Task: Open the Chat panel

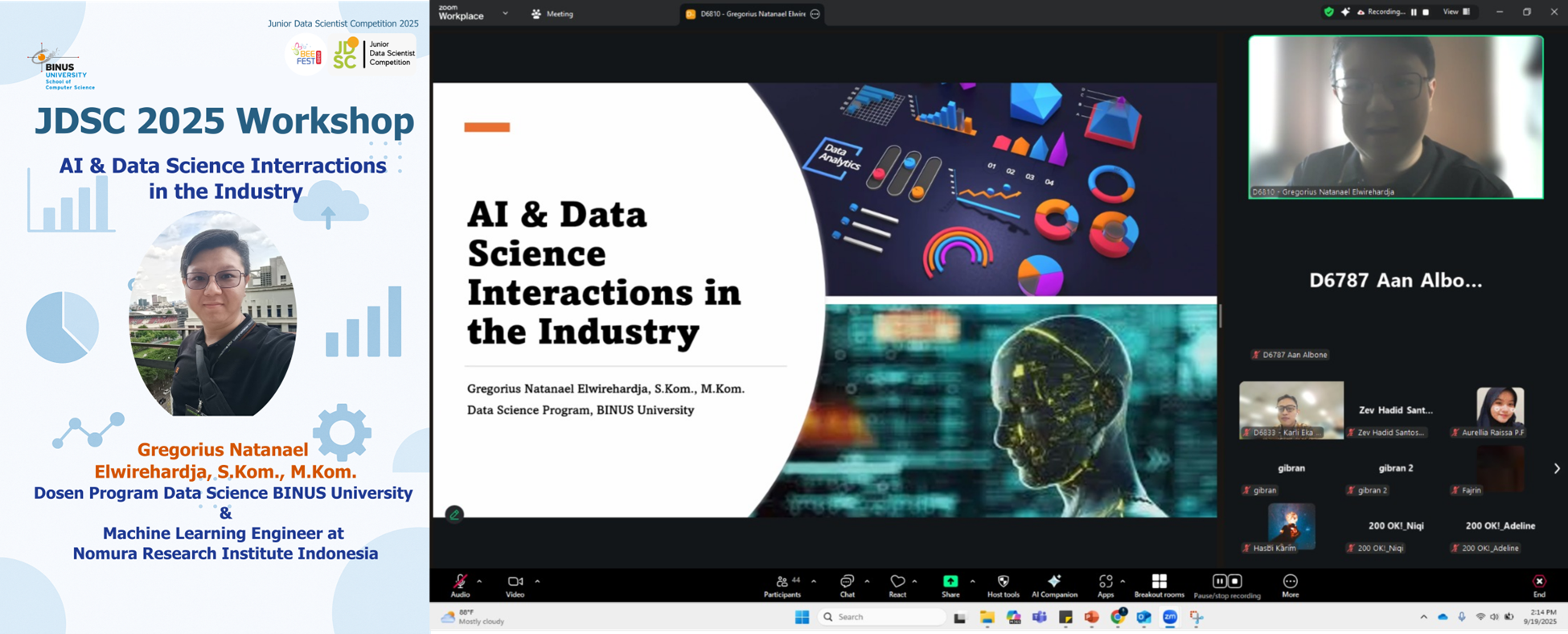Action: (847, 584)
